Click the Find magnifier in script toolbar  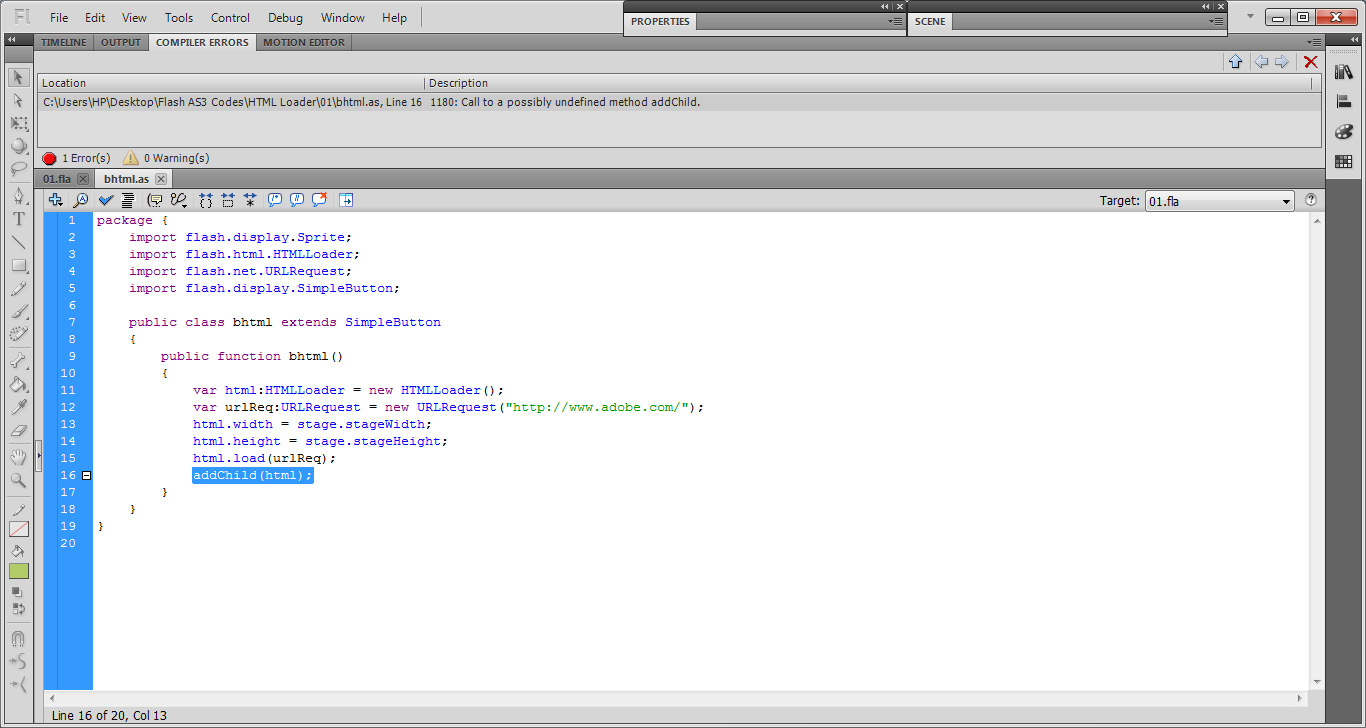[81, 200]
